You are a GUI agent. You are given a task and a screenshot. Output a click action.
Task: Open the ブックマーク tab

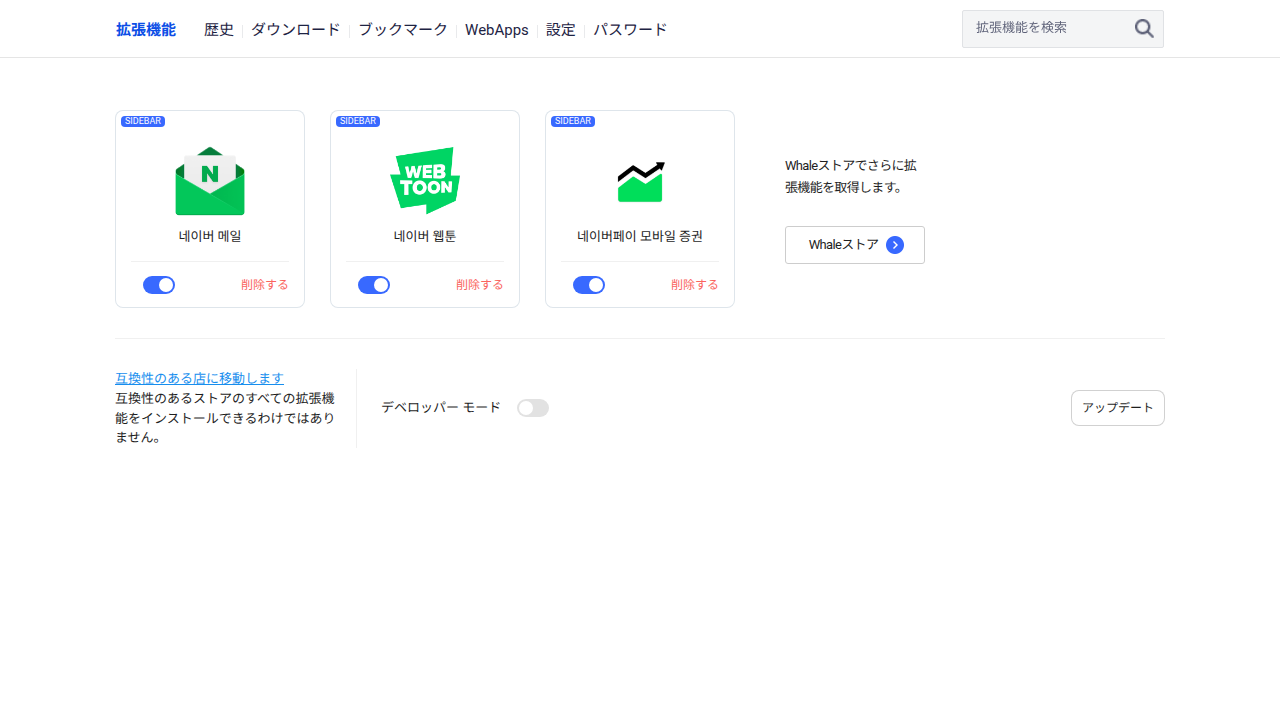tap(403, 30)
